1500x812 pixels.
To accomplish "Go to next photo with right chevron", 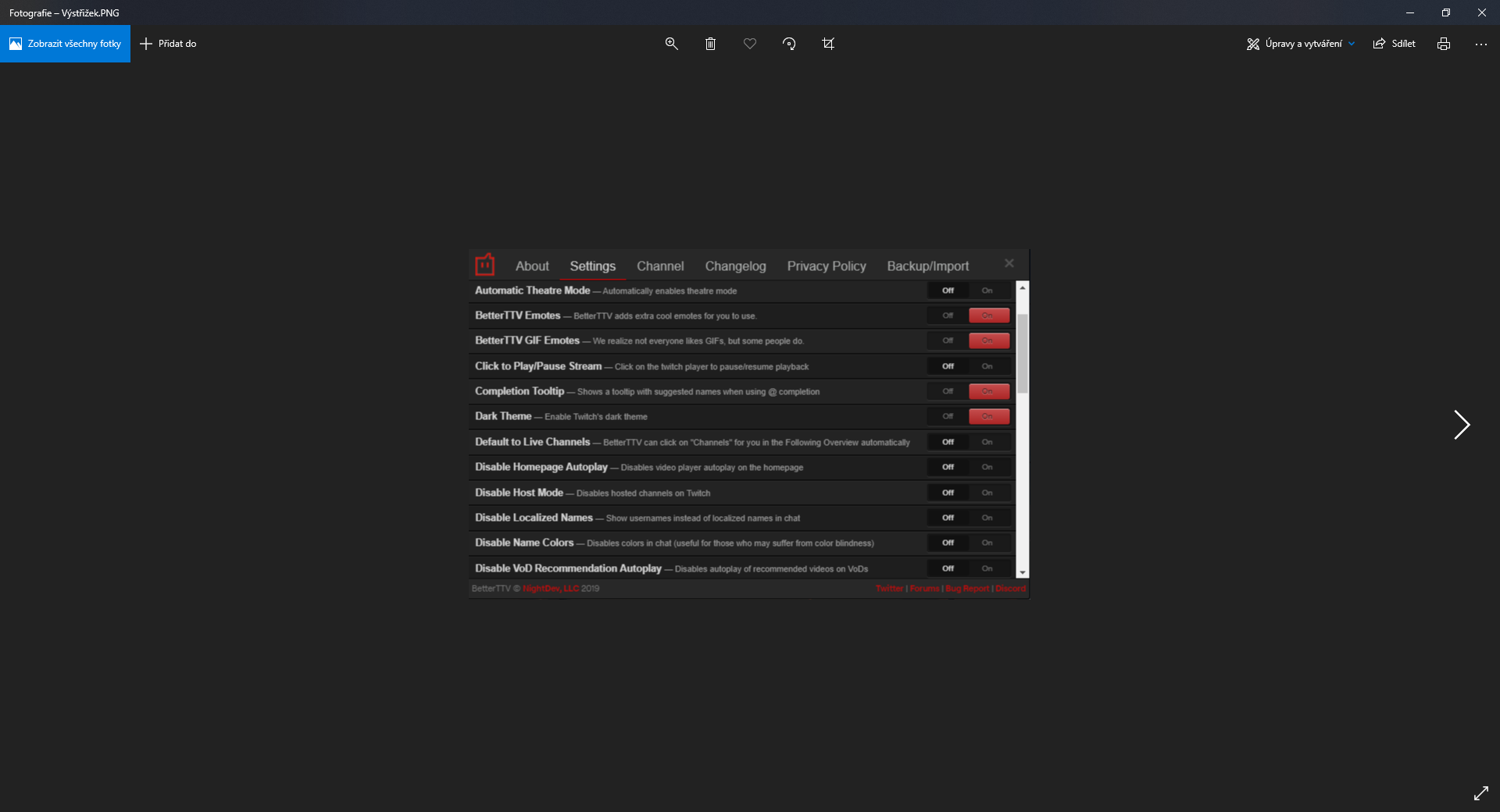I will pos(1461,425).
